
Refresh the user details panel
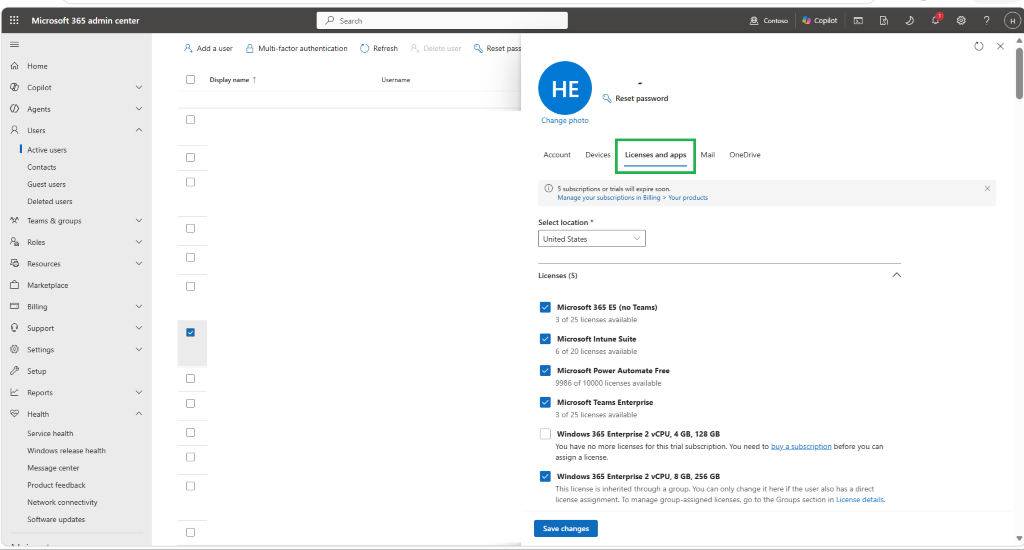978,46
